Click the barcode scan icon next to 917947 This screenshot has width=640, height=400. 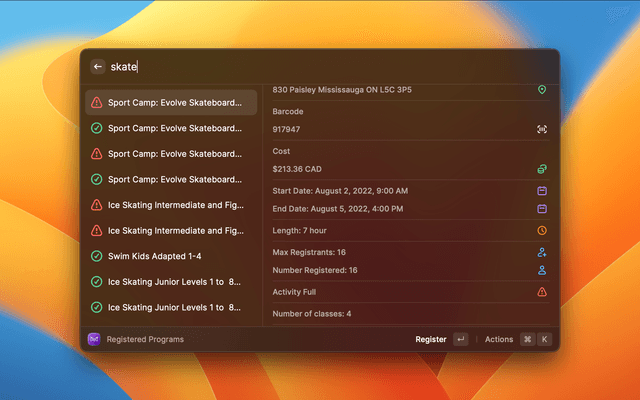click(542, 129)
